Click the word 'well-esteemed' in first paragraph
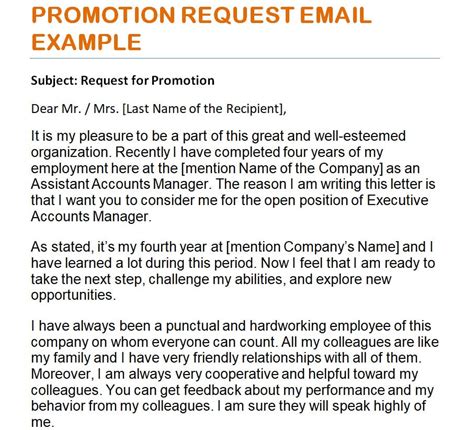The height and width of the screenshot is (430, 474). point(360,136)
